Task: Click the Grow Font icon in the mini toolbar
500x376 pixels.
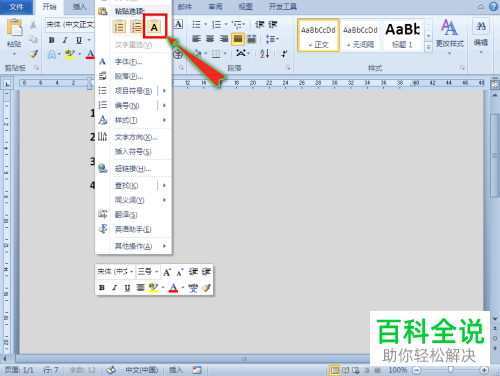Action: pyautogui.click(x=167, y=272)
